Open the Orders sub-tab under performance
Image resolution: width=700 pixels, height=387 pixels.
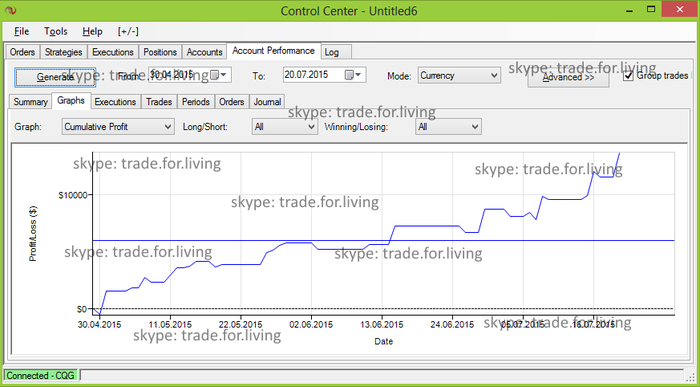pyautogui.click(x=232, y=102)
